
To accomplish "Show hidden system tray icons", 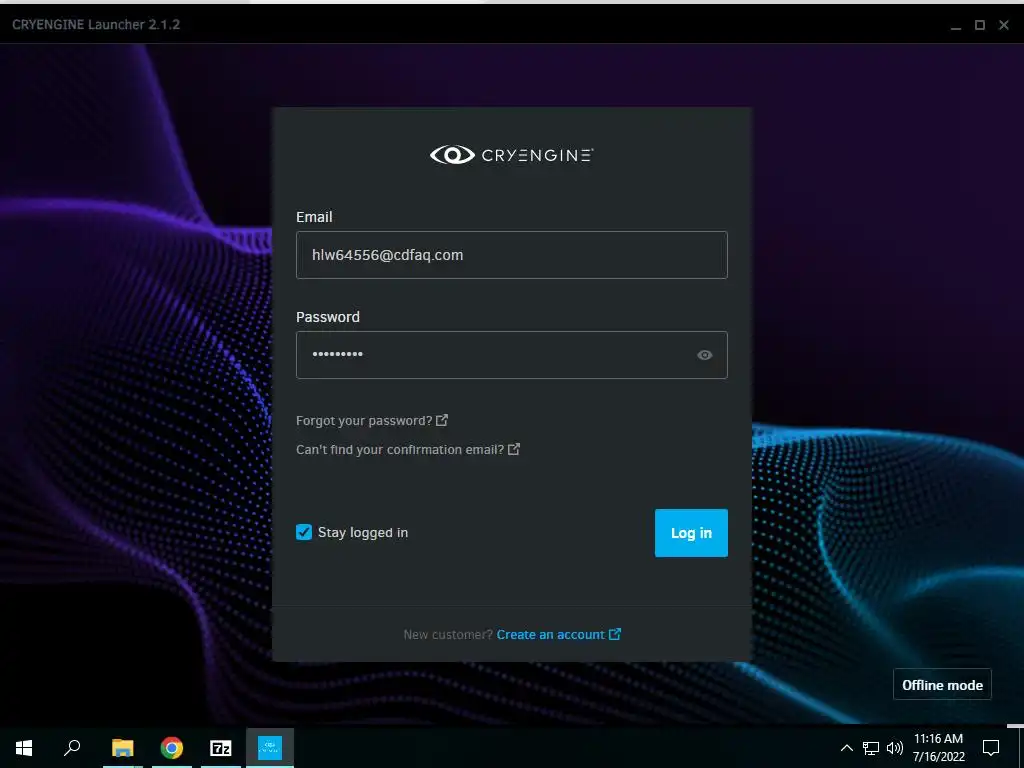I will pos(846,748).
